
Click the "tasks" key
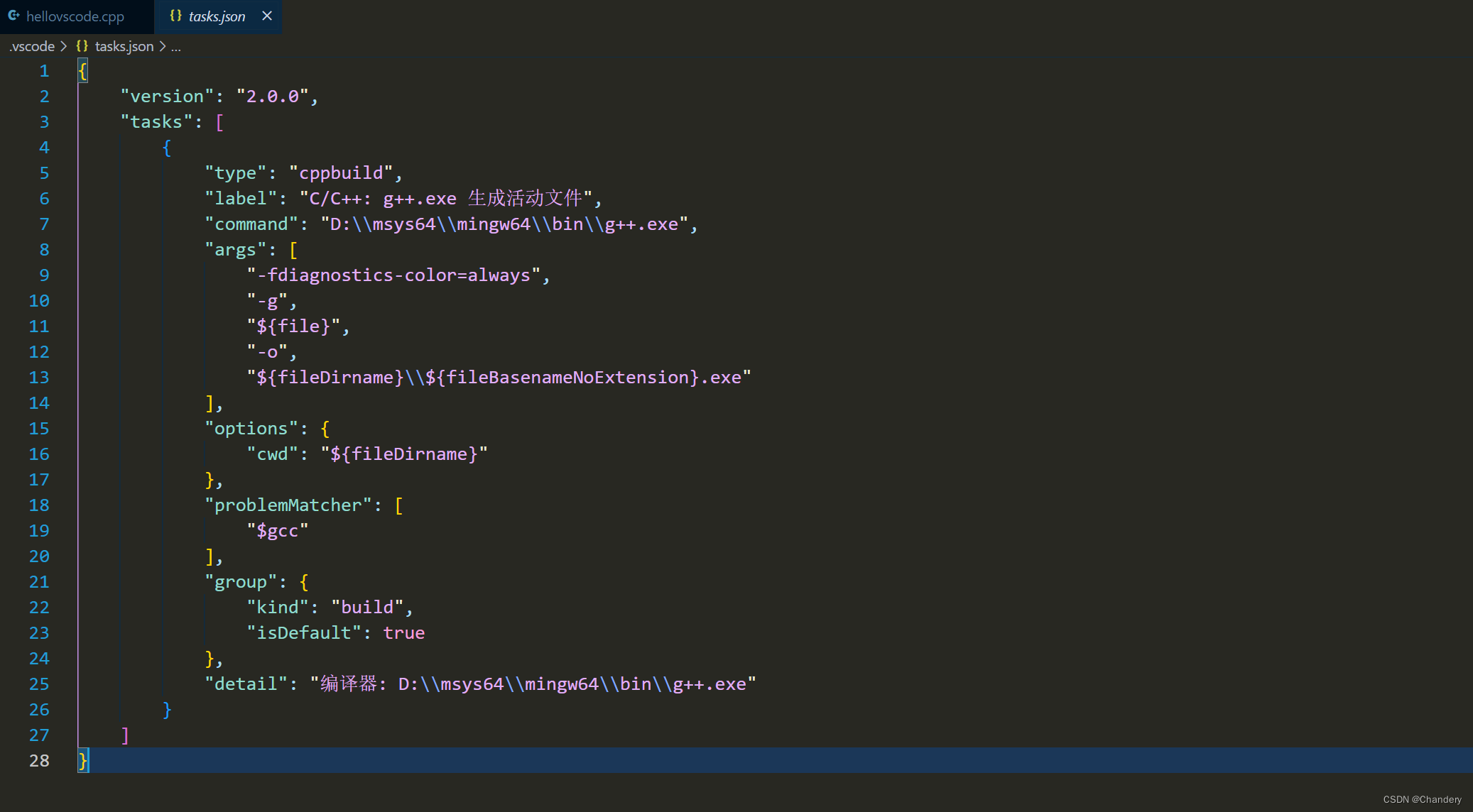click(156, 122)
